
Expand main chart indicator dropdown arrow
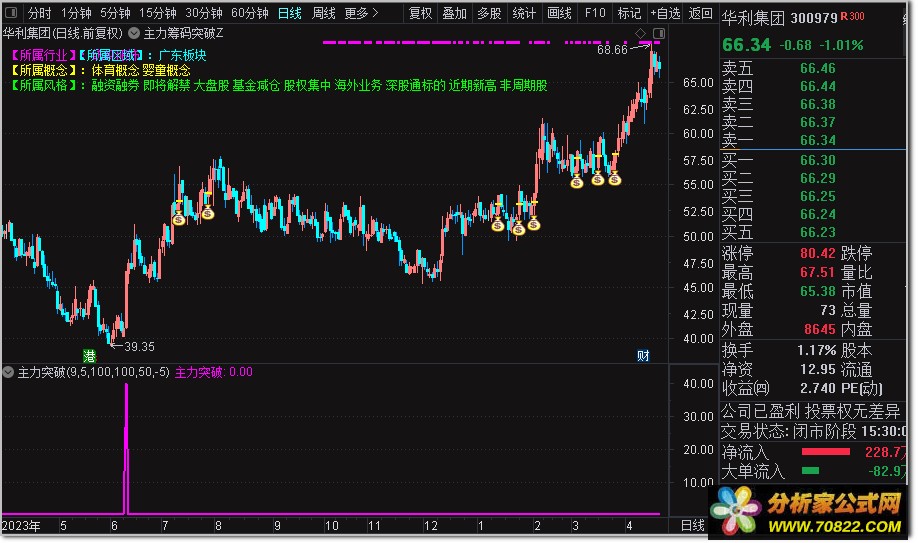134,33
